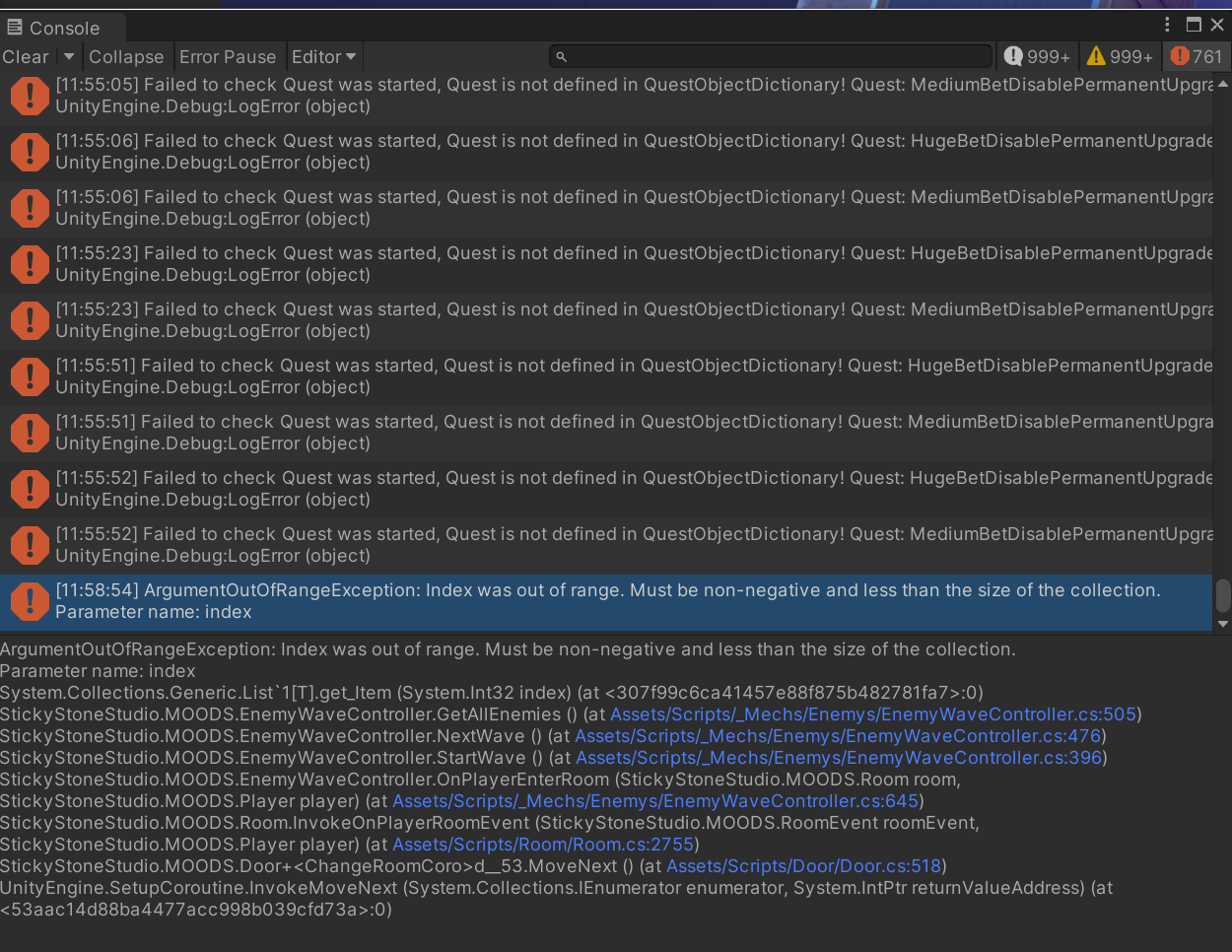Viewport: 1232px width, 952px height.
Task: Open the Room.cs:2755 stack trace link
Action: (x=544, y=845)
